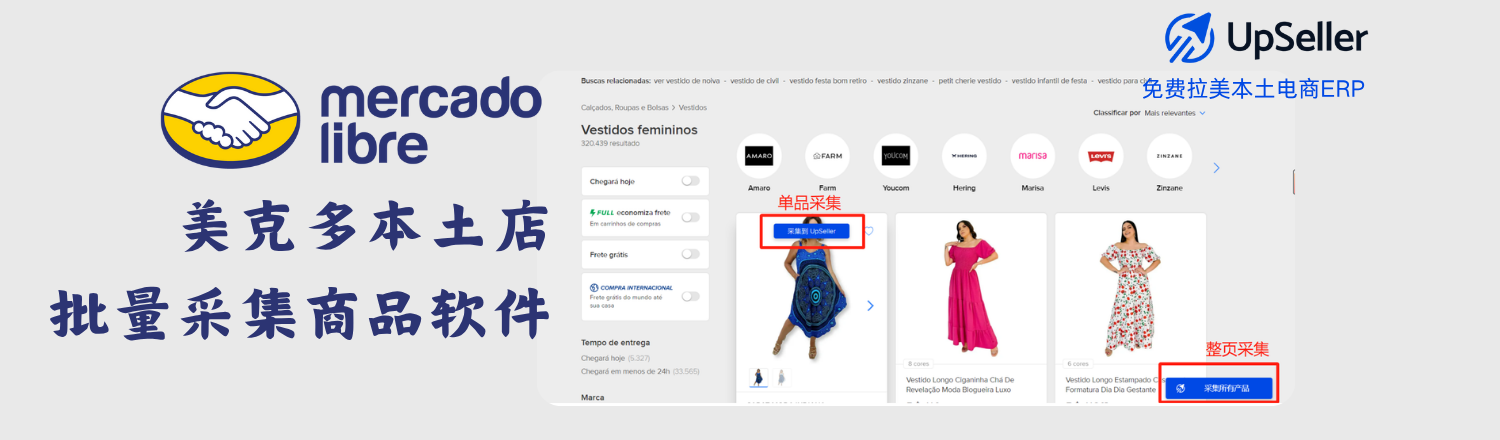The height and width of the screenshot is (440, 1500).
Task: Click the Zinzane brand icon
Action: [1168, 156]
